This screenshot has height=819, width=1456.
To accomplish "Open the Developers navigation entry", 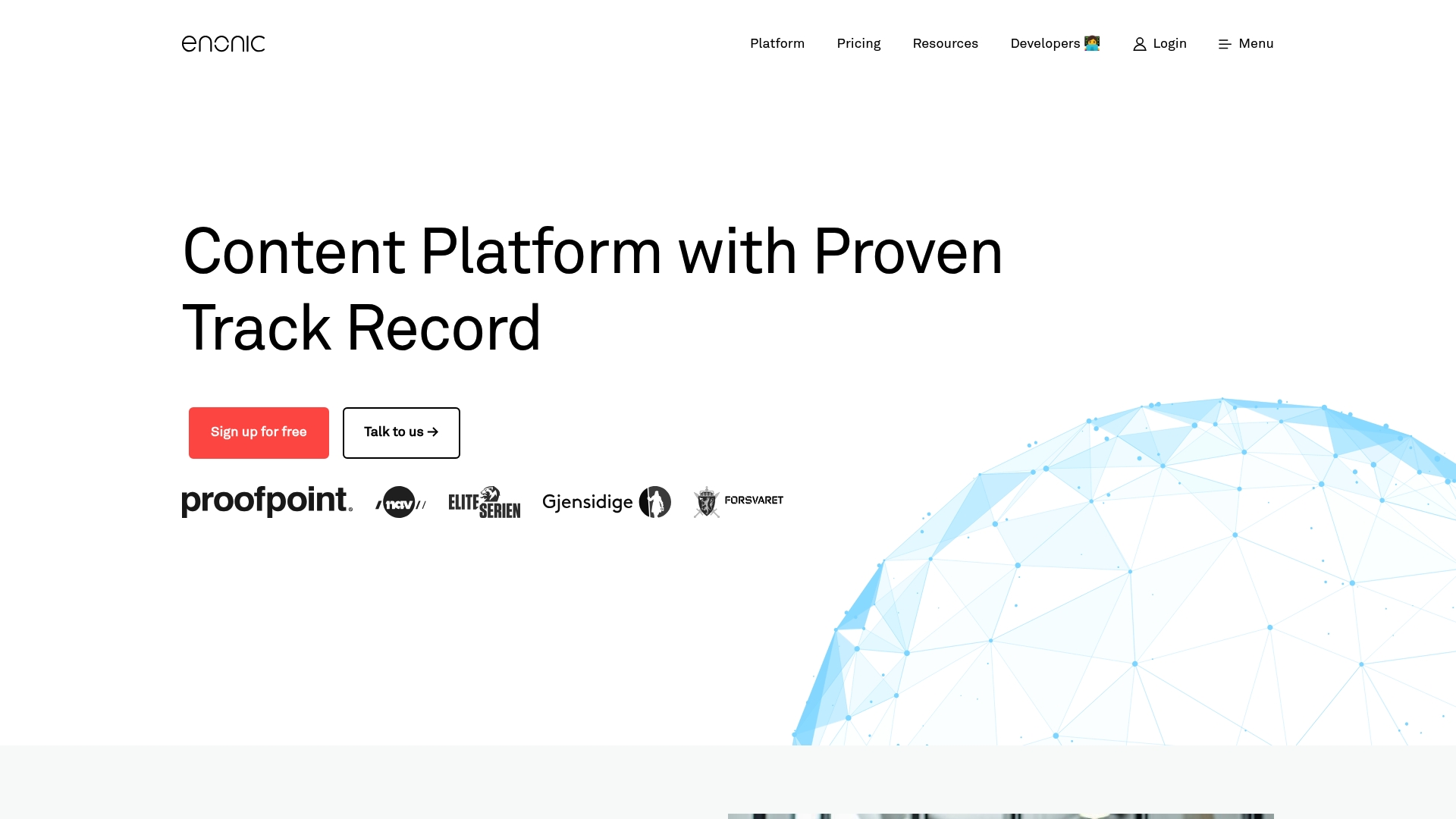I will coord(1046,43).
